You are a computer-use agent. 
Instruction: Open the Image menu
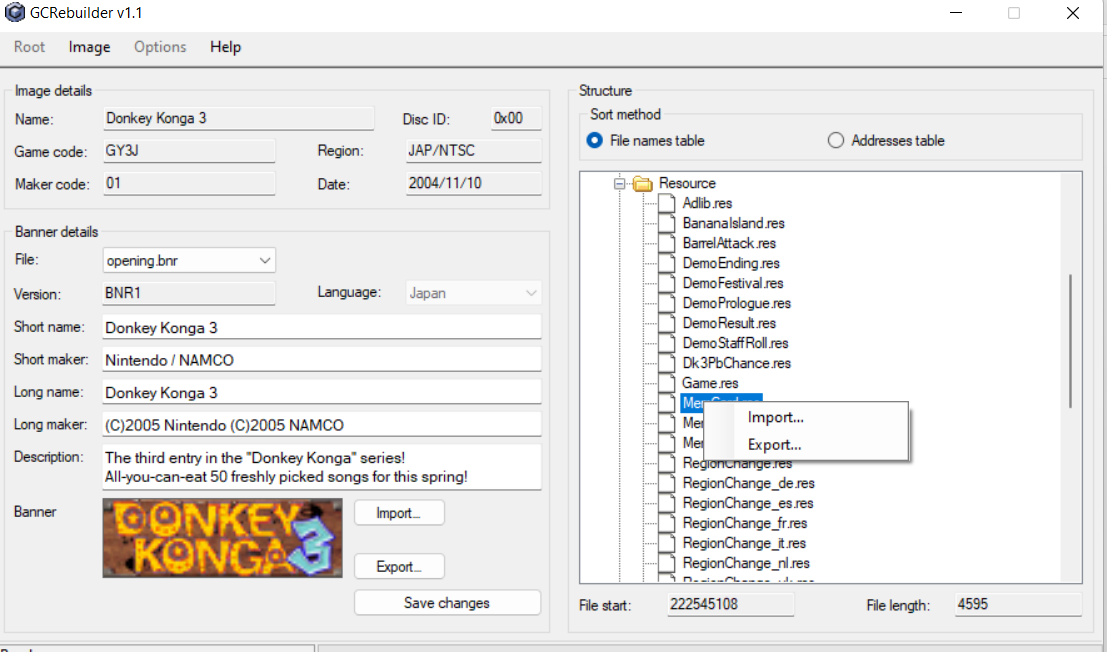89,47
